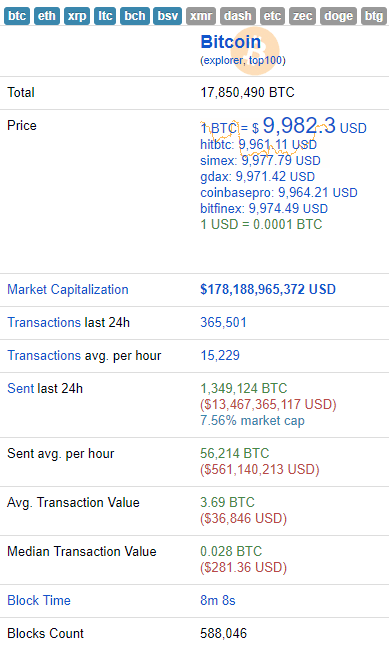This screenshot has height=646, width=389.
Task: Select the btc coin button
Action: pyautogui.click(x=17, y=16)
